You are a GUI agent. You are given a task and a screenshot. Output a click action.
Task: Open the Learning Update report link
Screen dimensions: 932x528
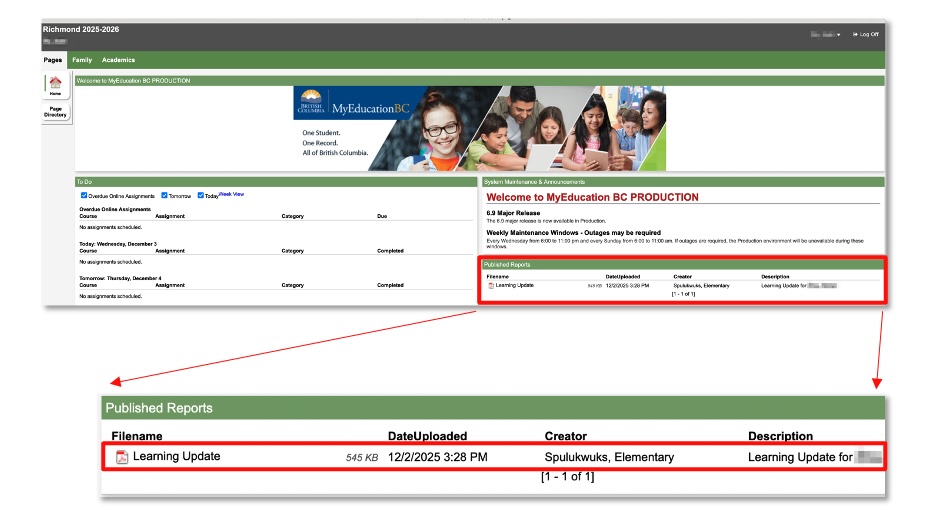(x=515, y=286)
